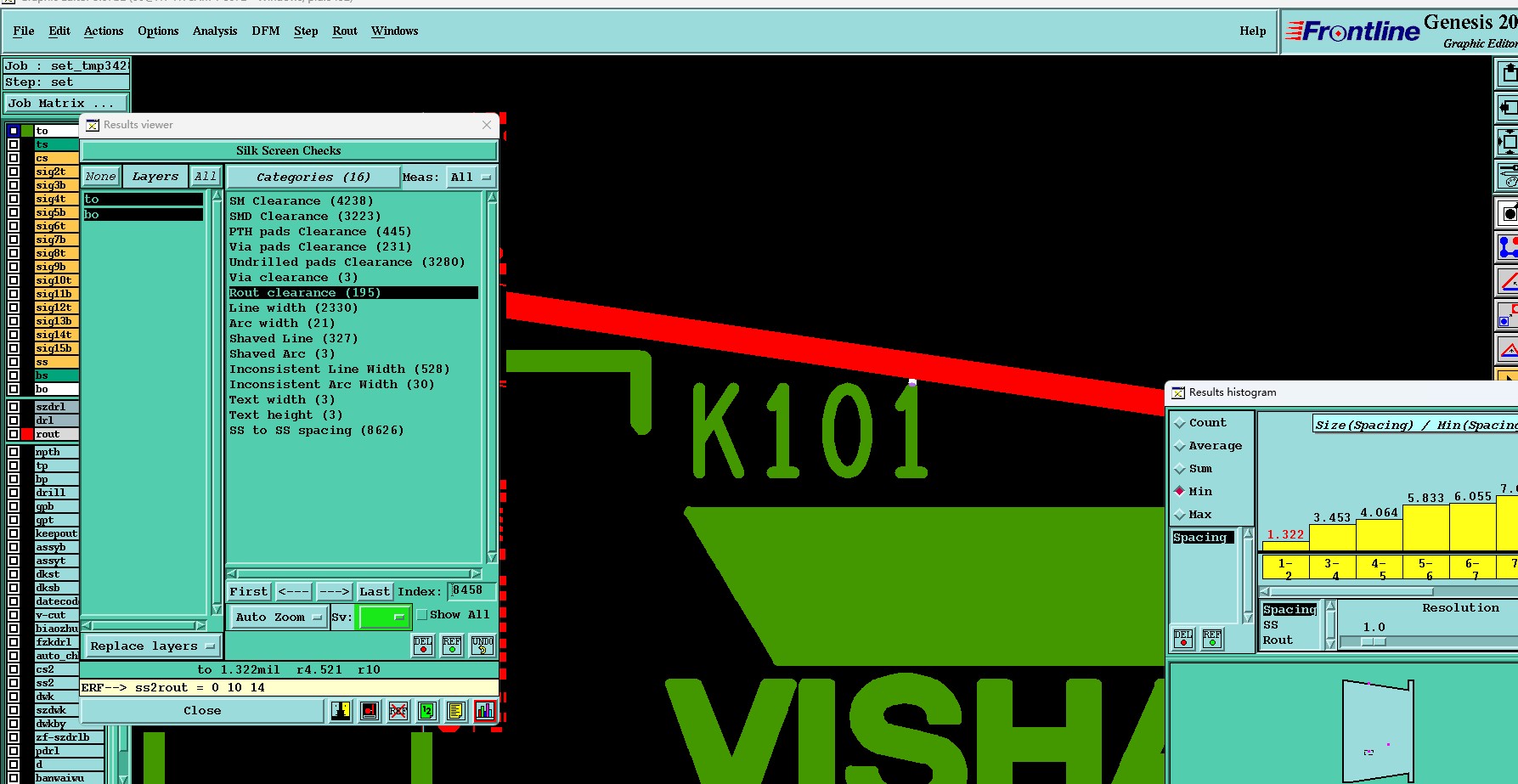Click the blue dot to red square icon
1518x784 pixels.
pos(1508,315)
